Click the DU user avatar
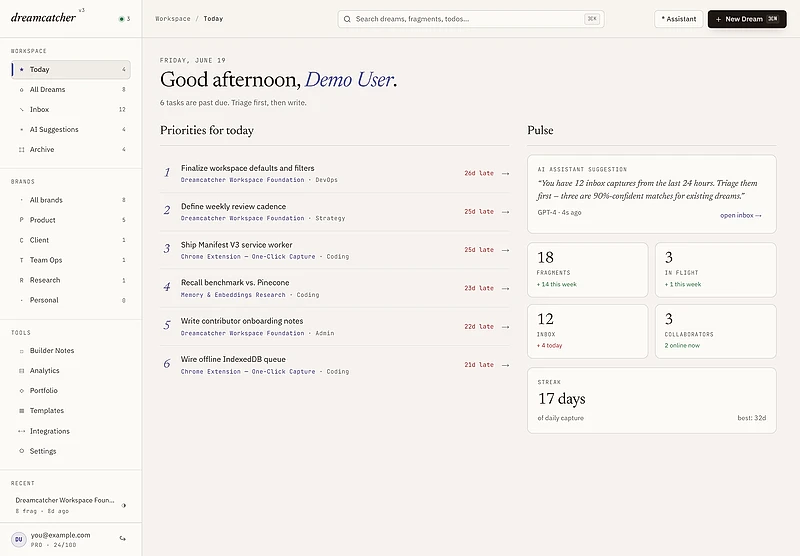Screen dimensions: 800x556 point(19,539)
